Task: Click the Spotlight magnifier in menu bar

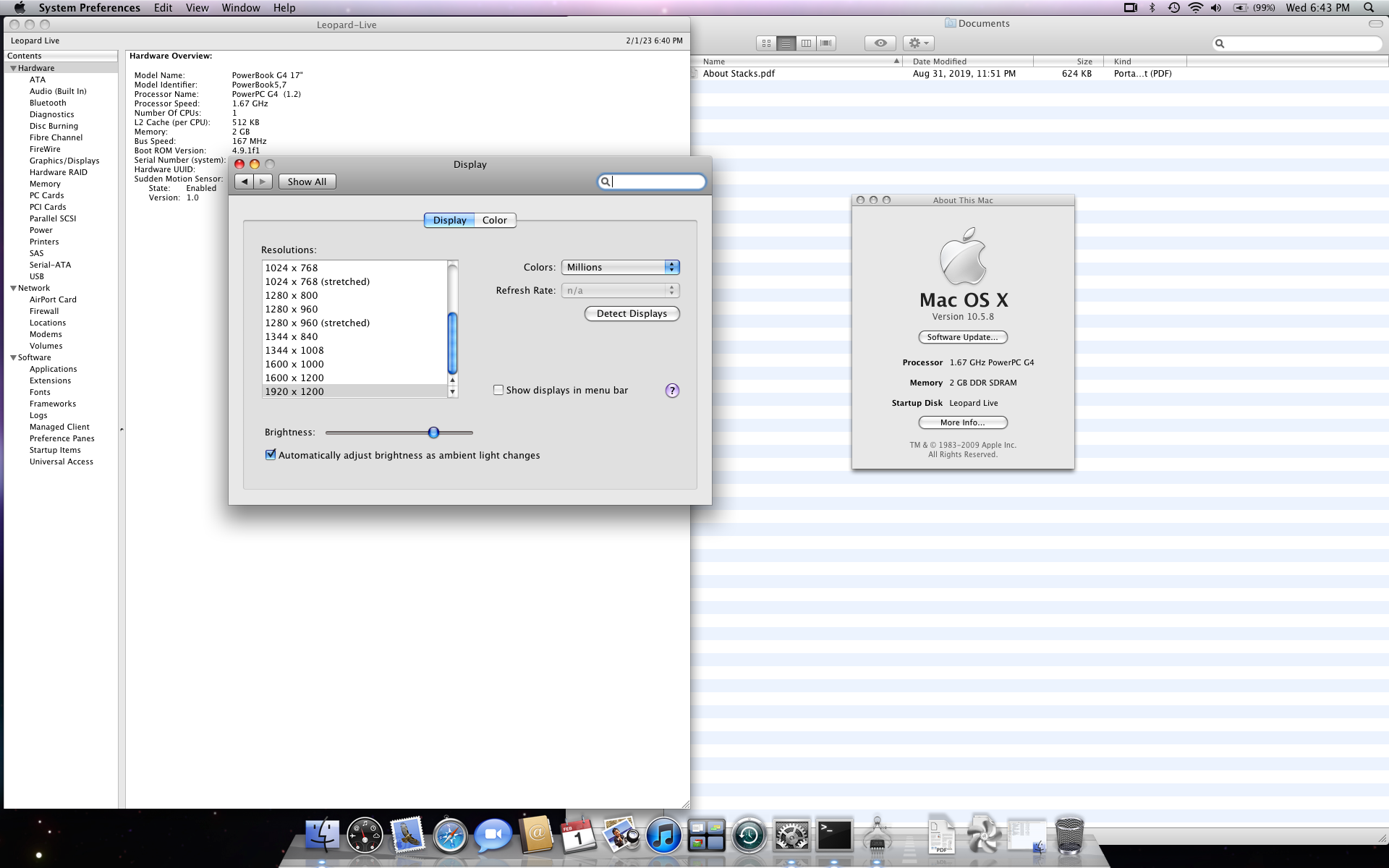Action: click(x=1369, y=7)
